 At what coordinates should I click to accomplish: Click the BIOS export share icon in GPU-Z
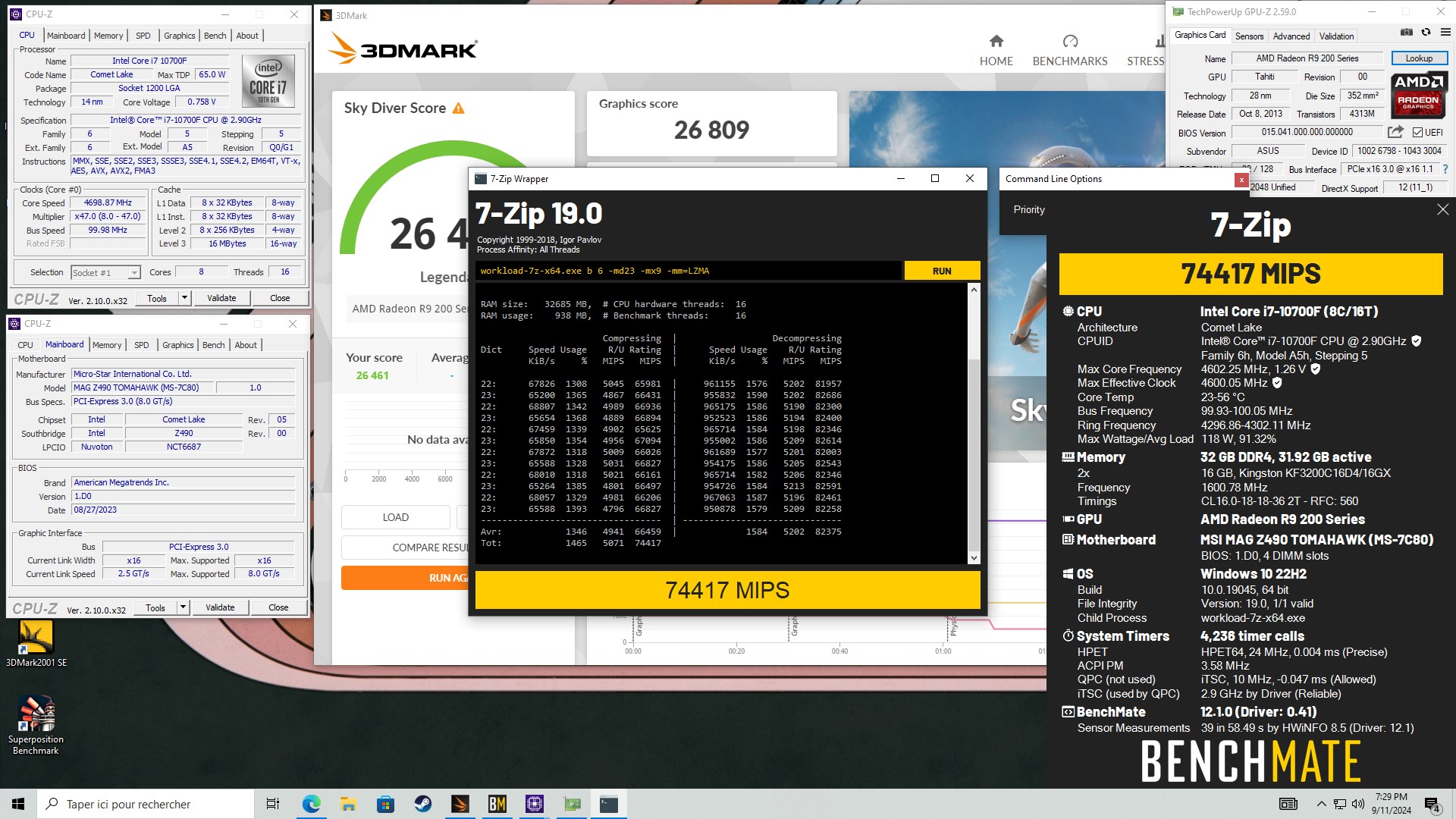[1395, 132]
